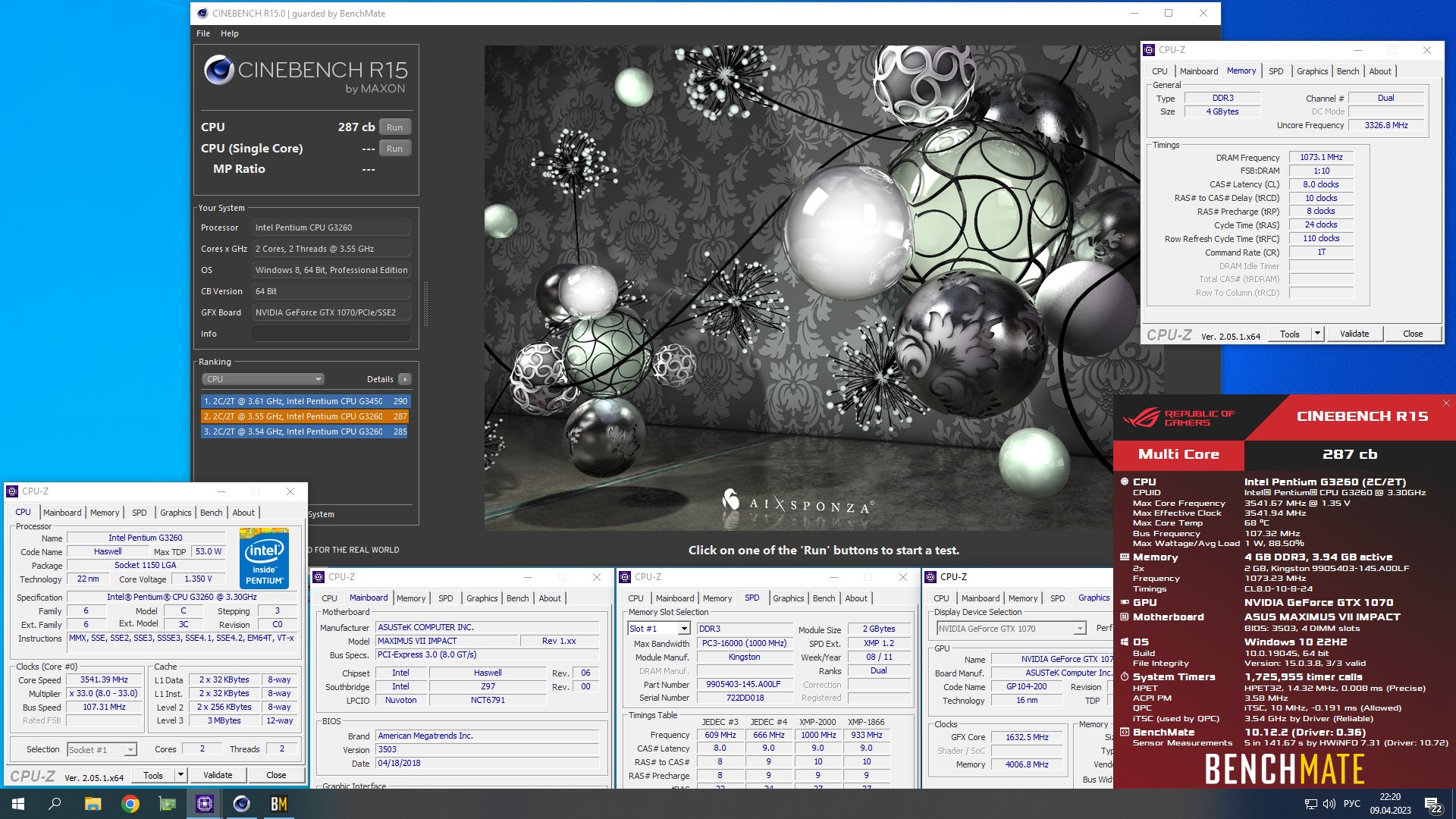This screenshot has height=819, width=1456.
Task: Expand Tools dropdown arrow in memory CPU-Z
Action: [x=1317, y=334]
